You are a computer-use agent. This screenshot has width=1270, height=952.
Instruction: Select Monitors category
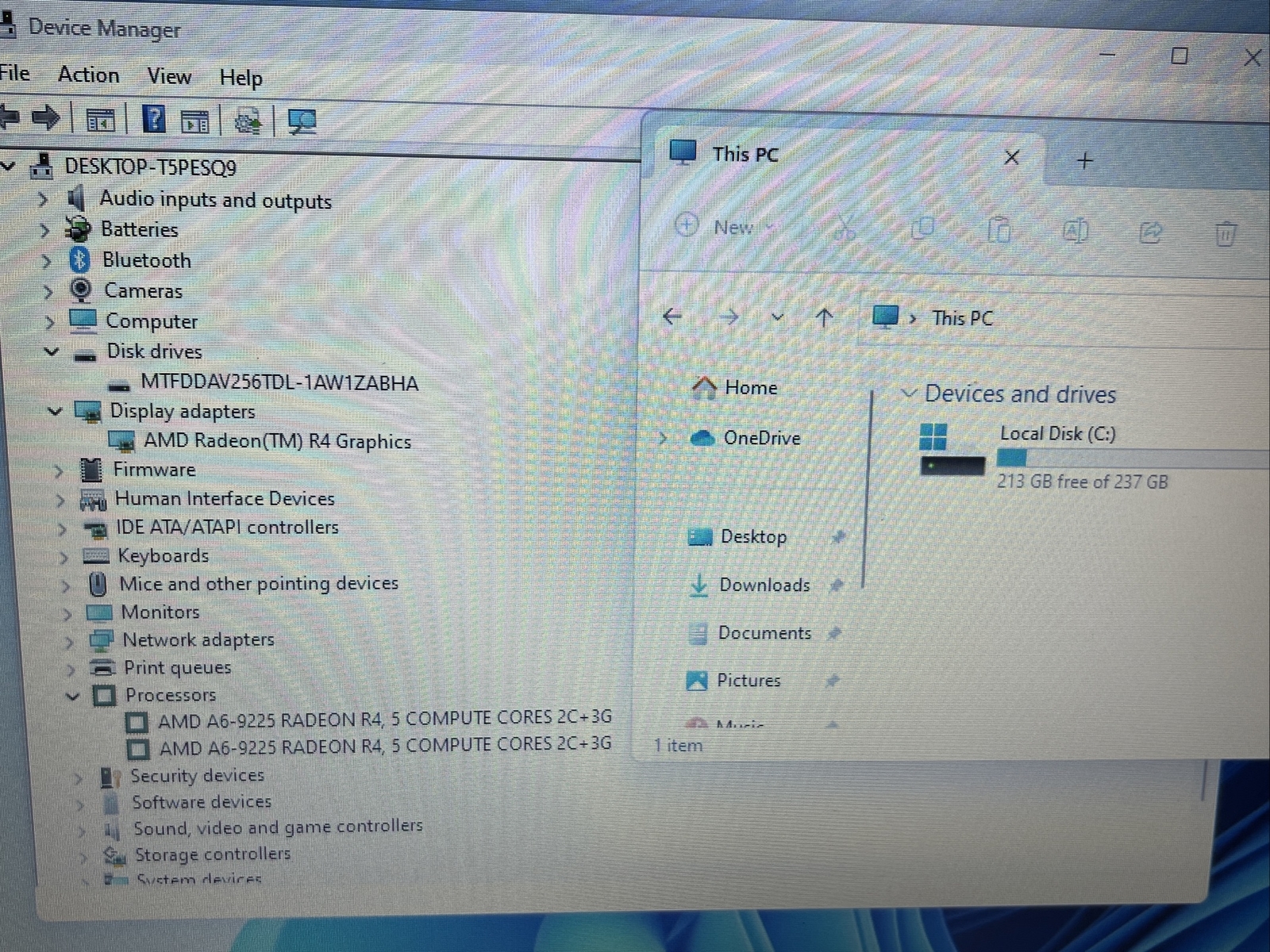(x=160, y=612)
